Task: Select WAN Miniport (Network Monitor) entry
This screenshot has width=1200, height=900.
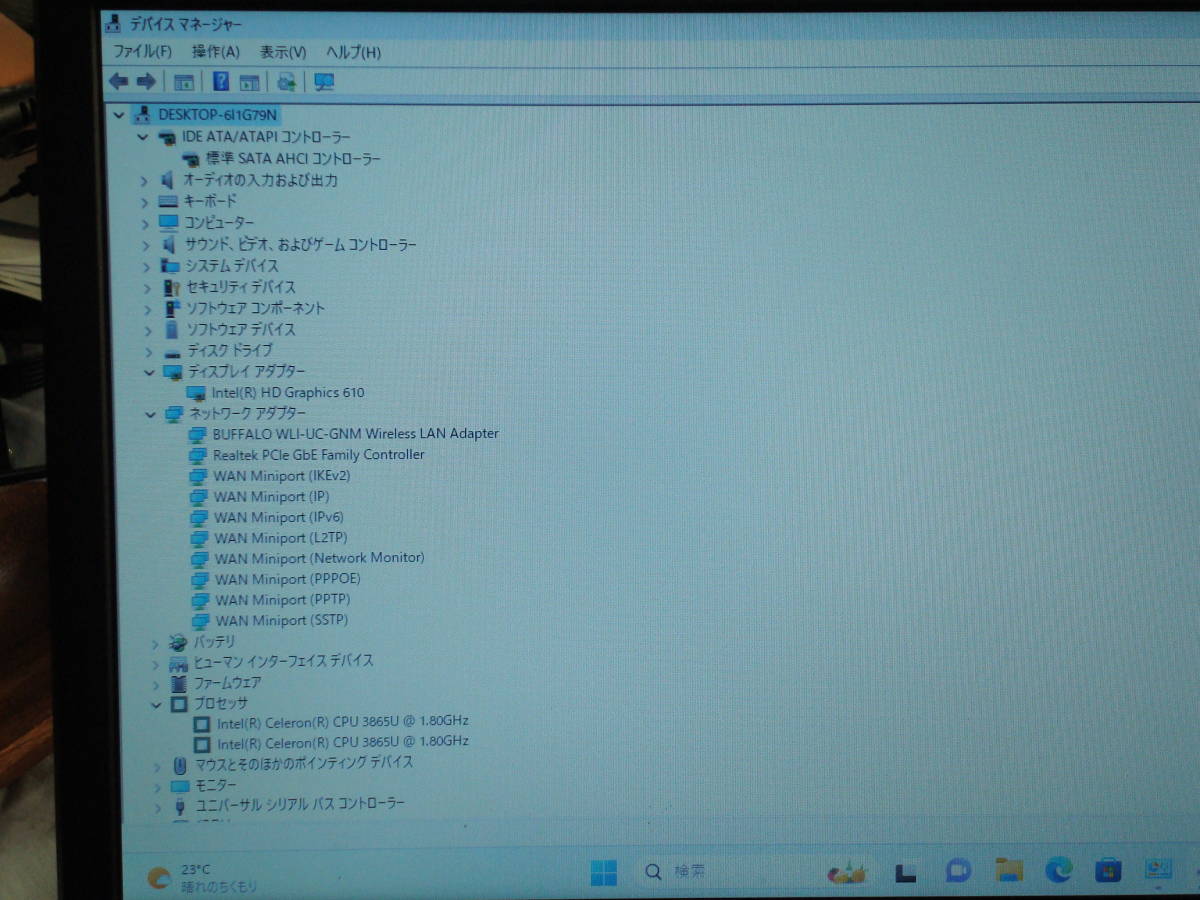Action: click(319, 559)
